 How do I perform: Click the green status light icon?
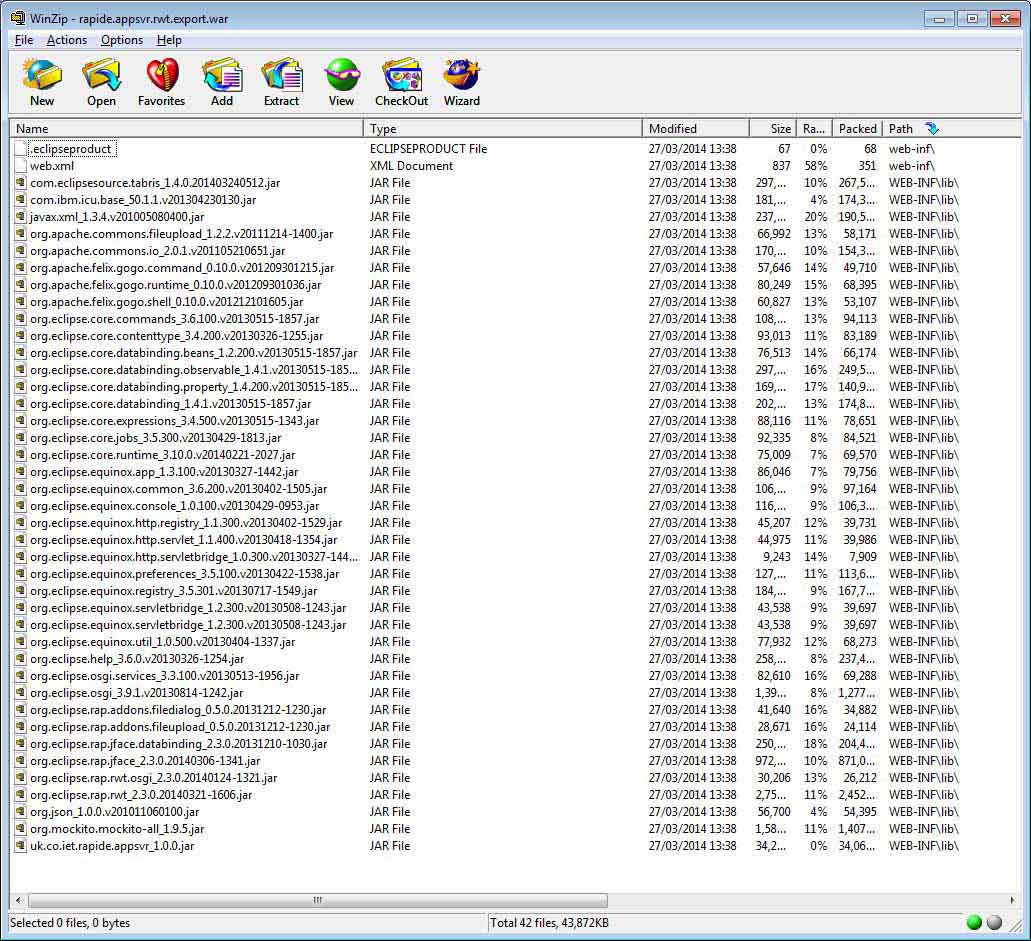(x=974, y=923)
